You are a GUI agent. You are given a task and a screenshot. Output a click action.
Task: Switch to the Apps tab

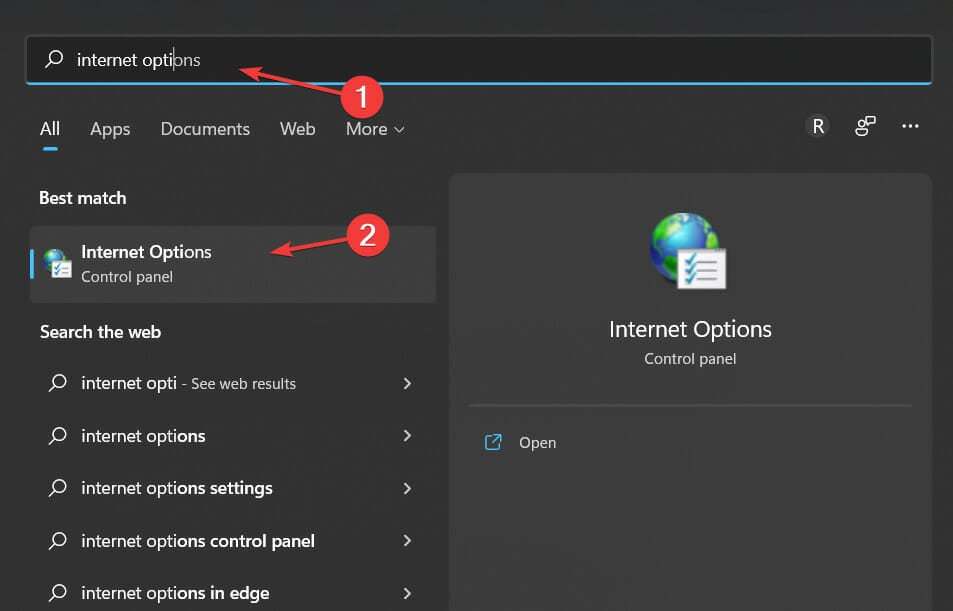110,129
